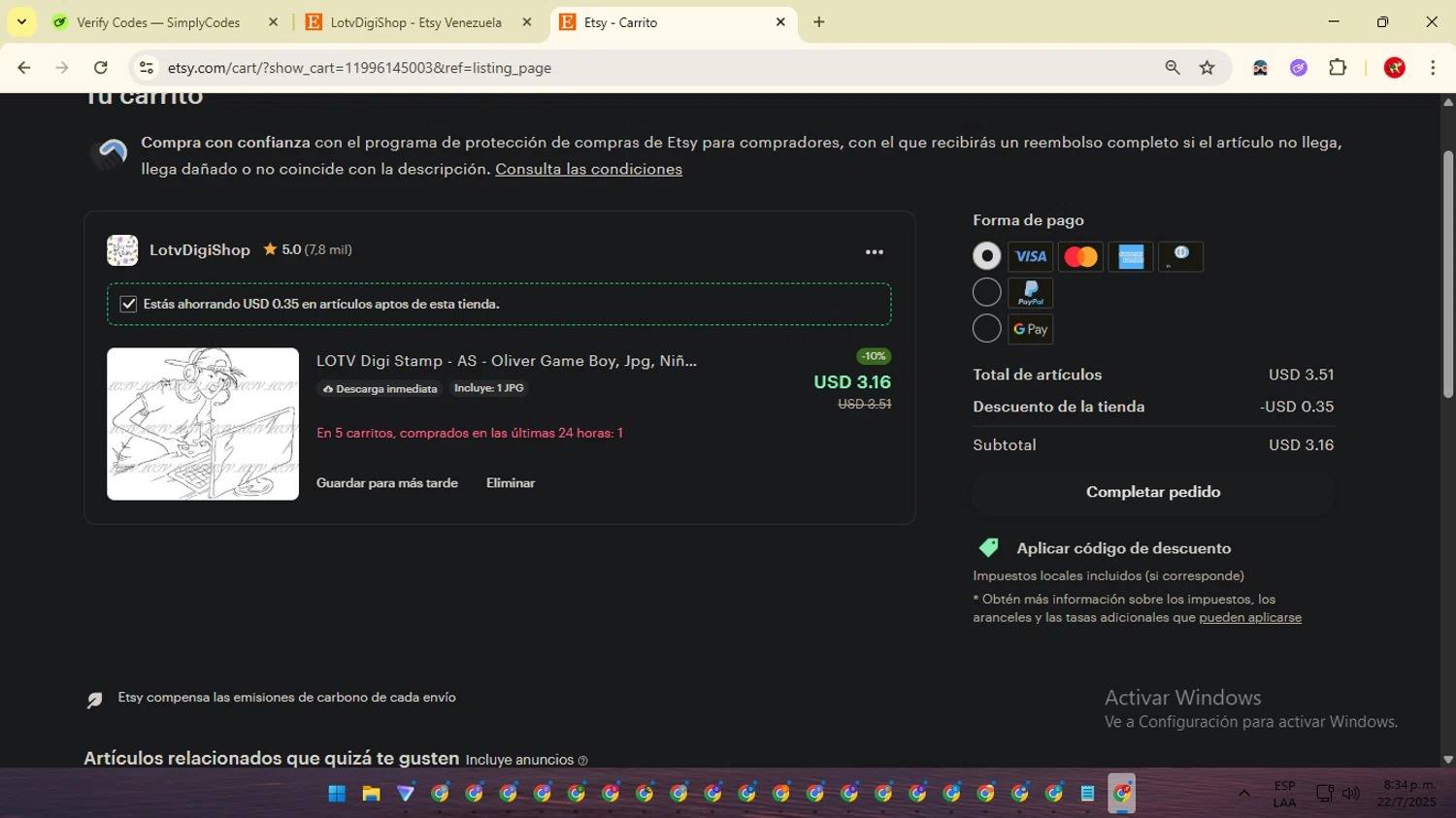Go back using the browser back arrow
This screenshot has width=1456, height=818.
pyautogui.click(x=24, y=68)
